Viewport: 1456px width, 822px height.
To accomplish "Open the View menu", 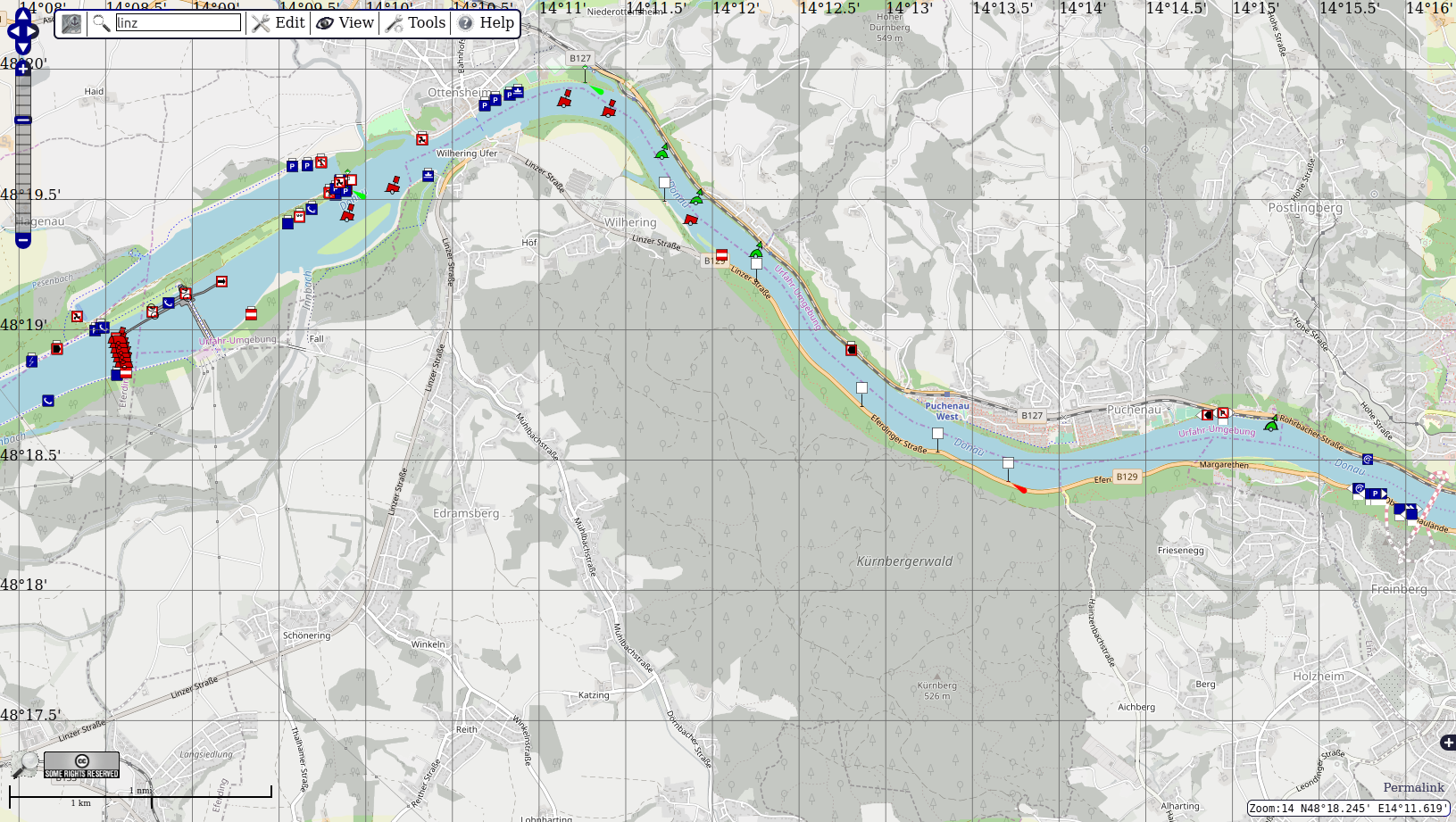I will click(345, 23).
